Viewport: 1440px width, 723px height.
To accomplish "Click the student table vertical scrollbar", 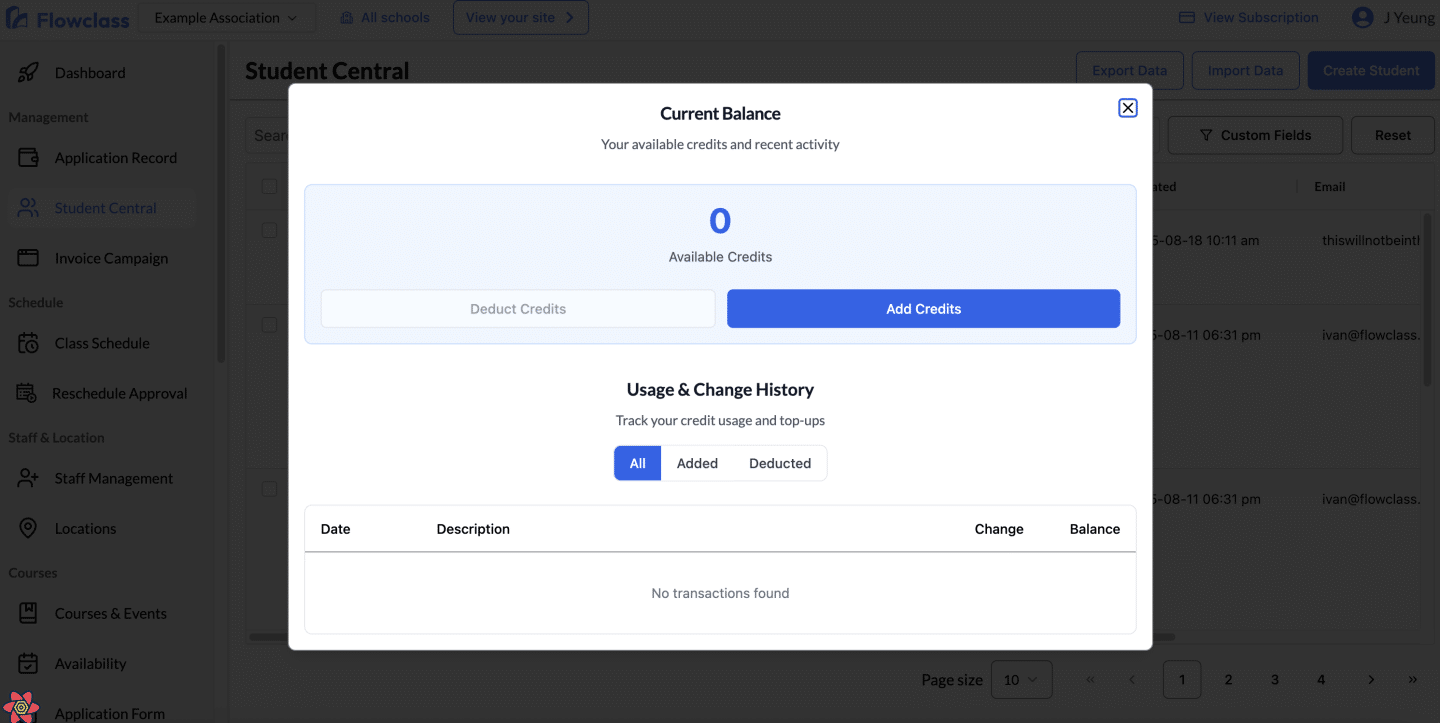I will [x=1428, y=300].
